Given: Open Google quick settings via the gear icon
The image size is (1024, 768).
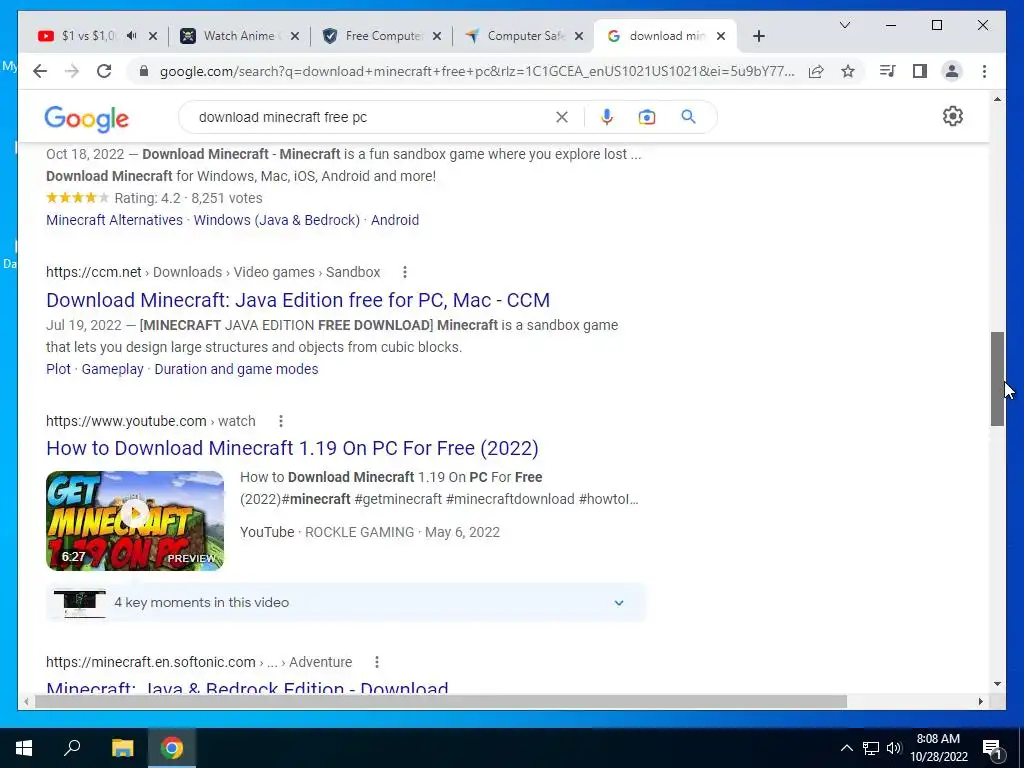Looking at the screenshot, I should coord(953,116).
